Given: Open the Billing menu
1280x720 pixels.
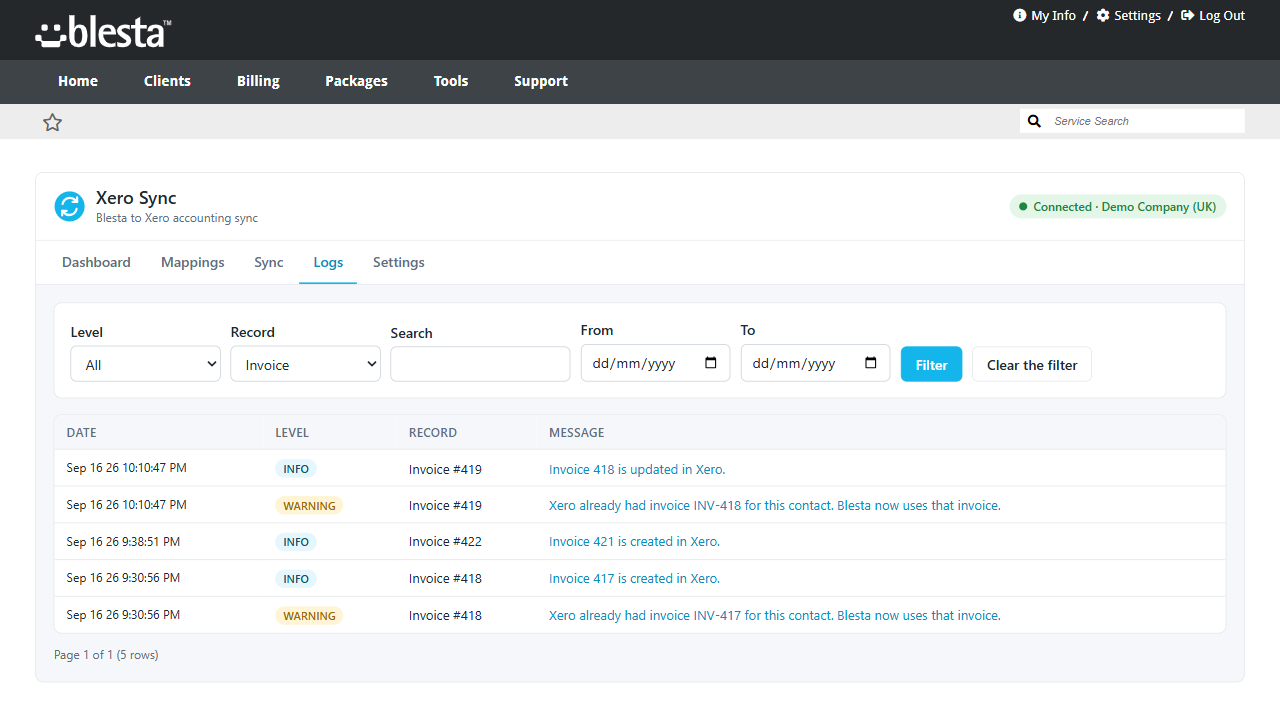Looking at the screenshot, I should tap(258, 81).
